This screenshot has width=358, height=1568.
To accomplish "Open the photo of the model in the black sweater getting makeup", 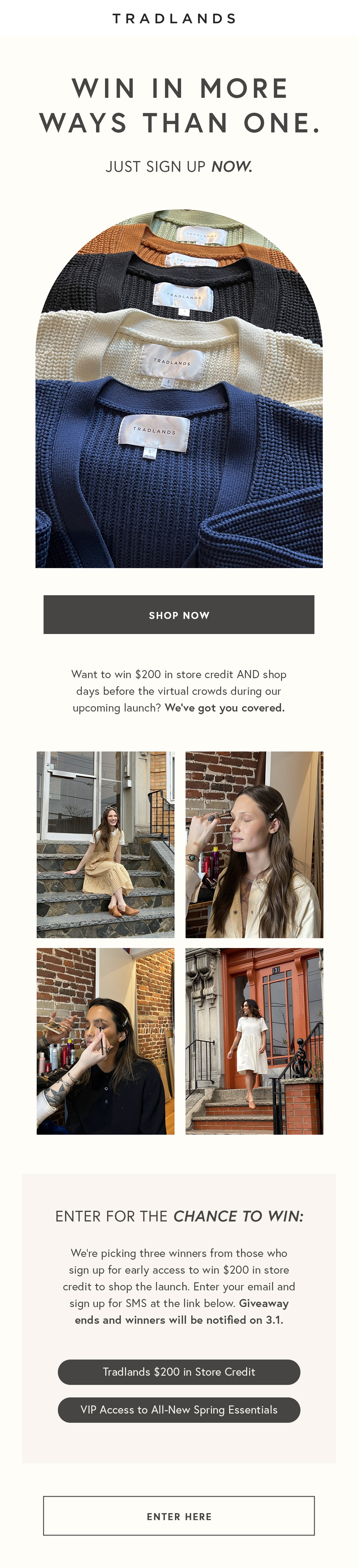I will tap(105, 1041).
